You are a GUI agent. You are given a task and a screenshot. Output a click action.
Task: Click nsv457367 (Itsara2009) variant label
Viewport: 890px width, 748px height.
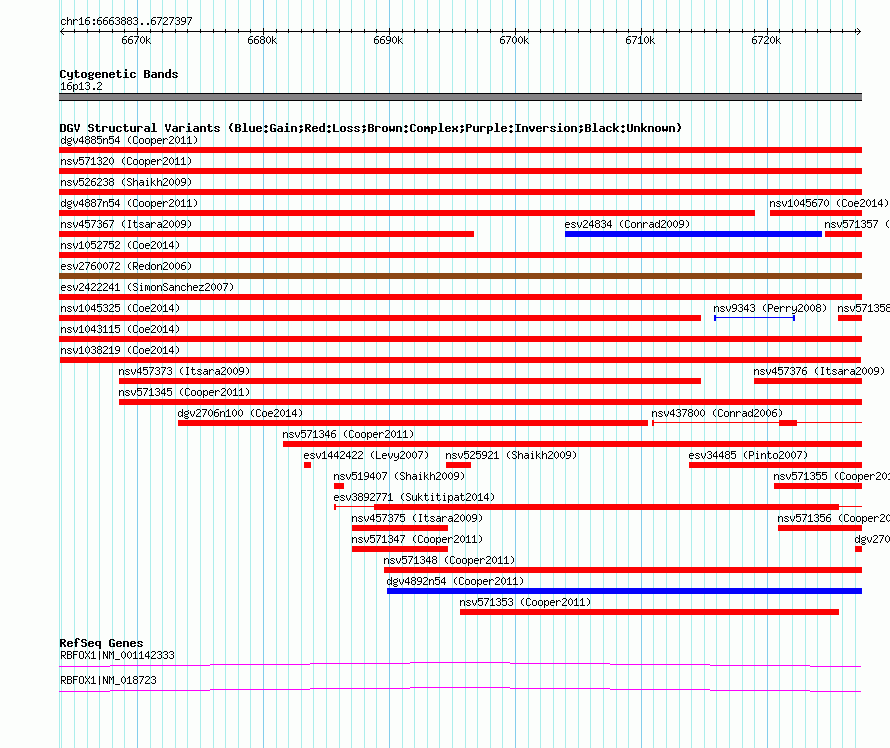click(126, 224)
